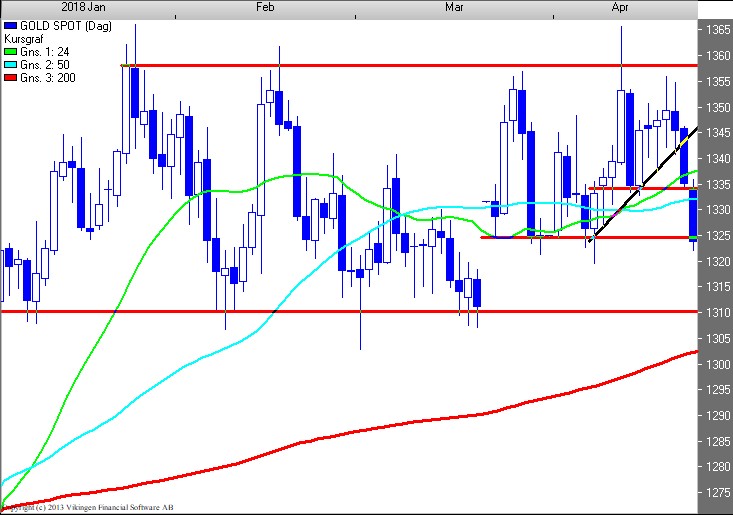Select the red support line at 1310
Image resolution: width=733 pixels, height=515 pixels.
349,311
